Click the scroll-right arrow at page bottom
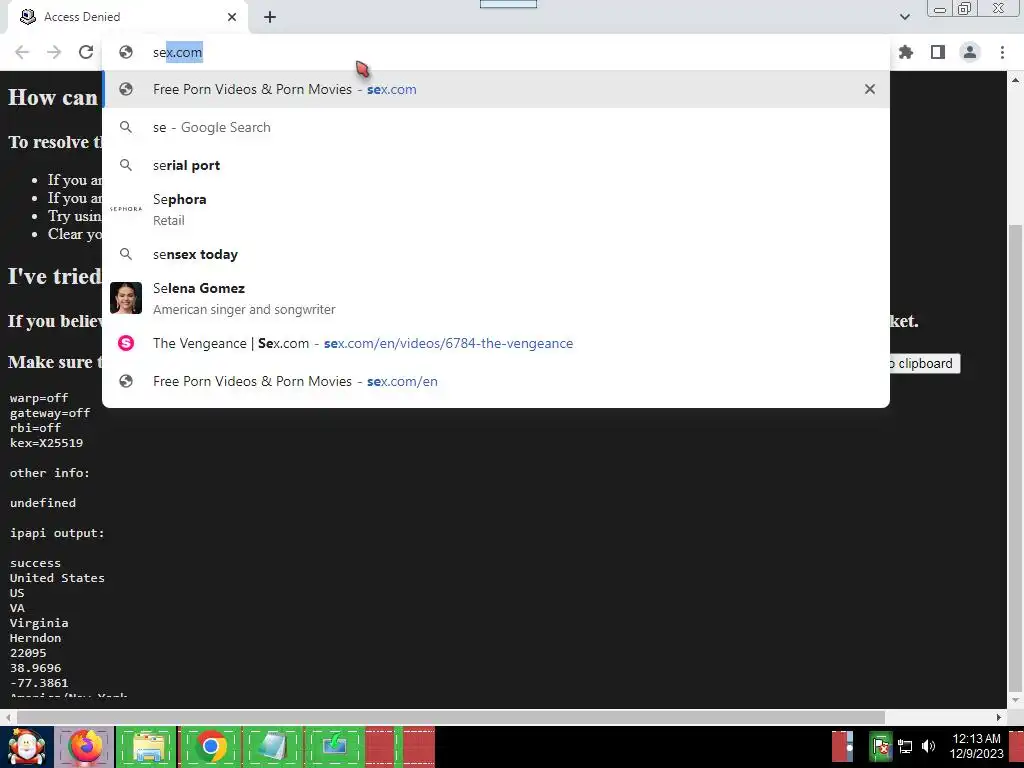Screen dimensions: 1024x768 tap(999, 717)
